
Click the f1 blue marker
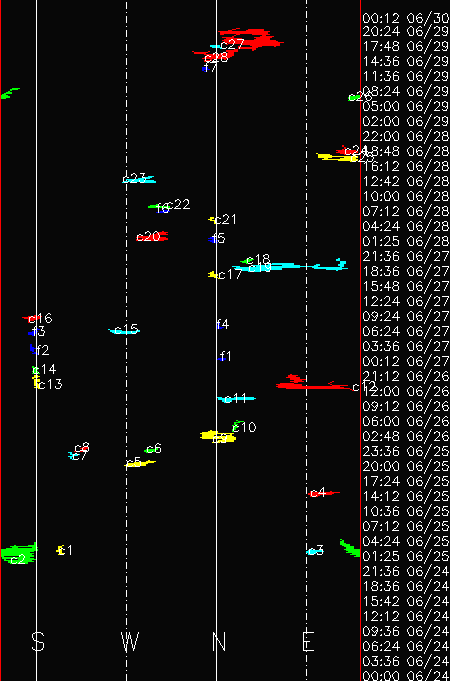pyautogui.click(x=222, y=359)
